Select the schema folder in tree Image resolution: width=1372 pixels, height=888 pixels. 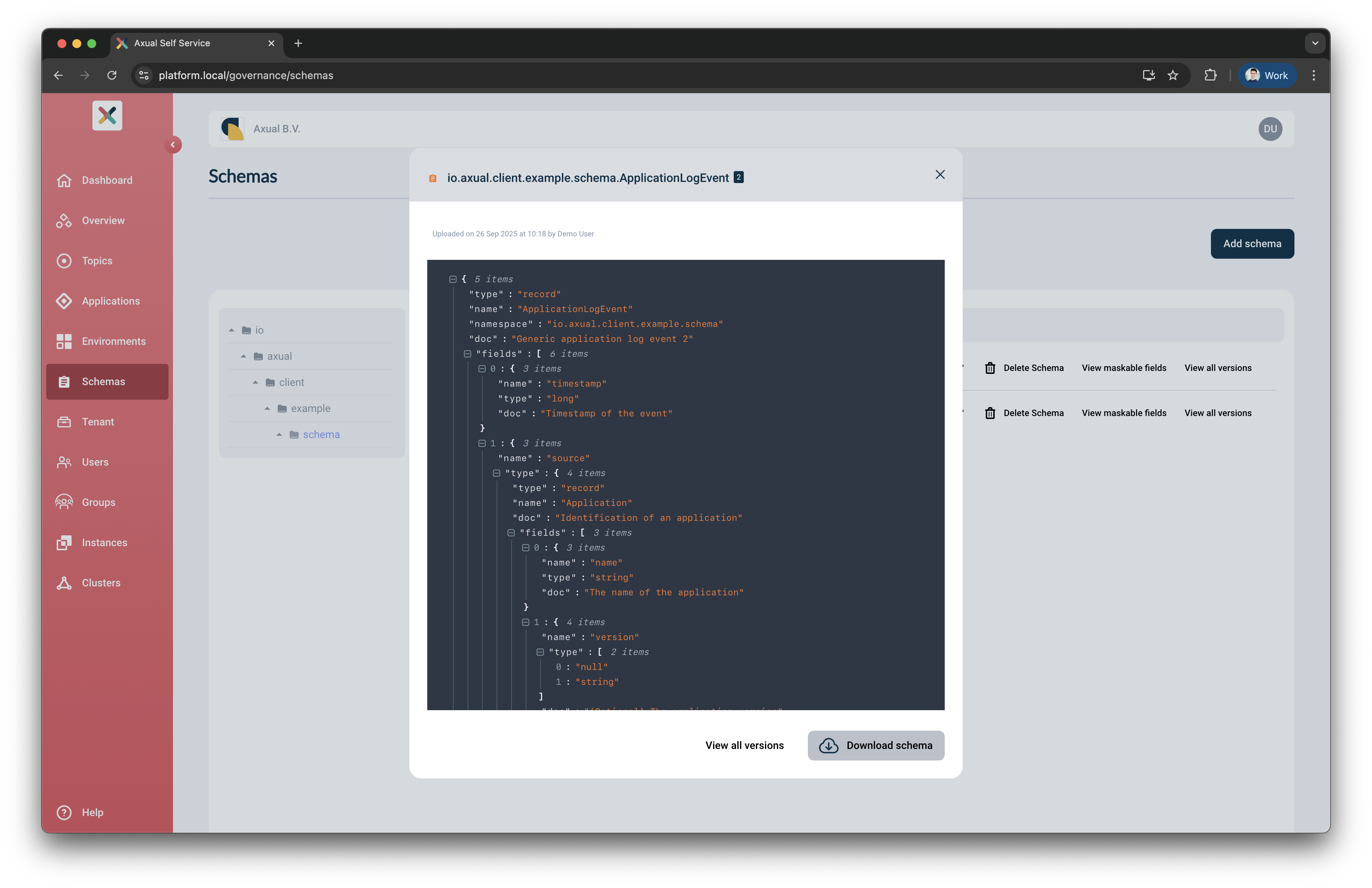(x=321, y=434)
